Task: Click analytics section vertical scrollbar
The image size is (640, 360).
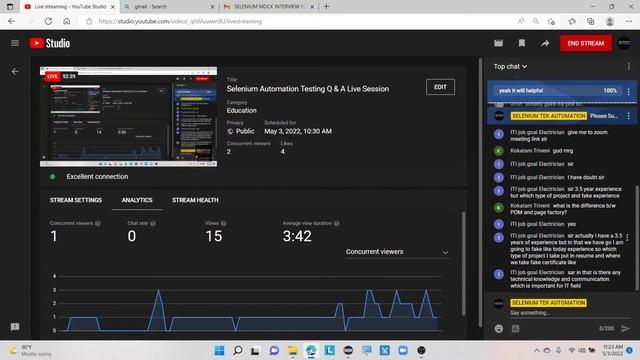Action: [x=463, y=263]
